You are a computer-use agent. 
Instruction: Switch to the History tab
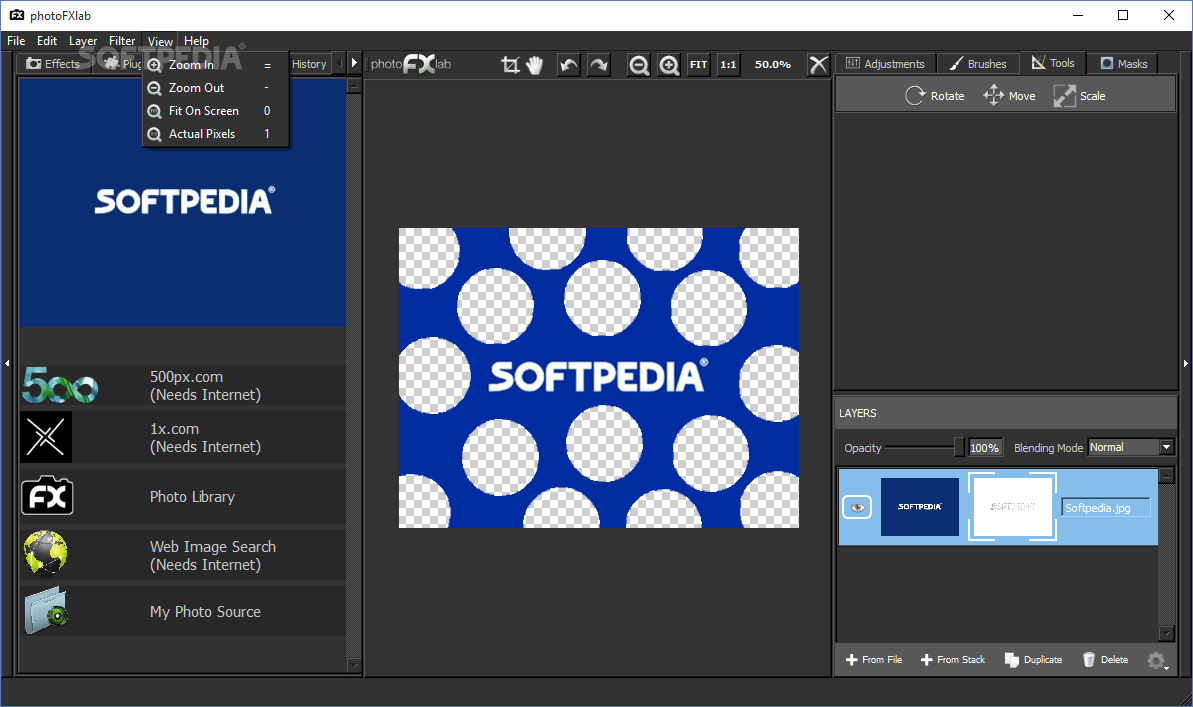tap(309, 64)
